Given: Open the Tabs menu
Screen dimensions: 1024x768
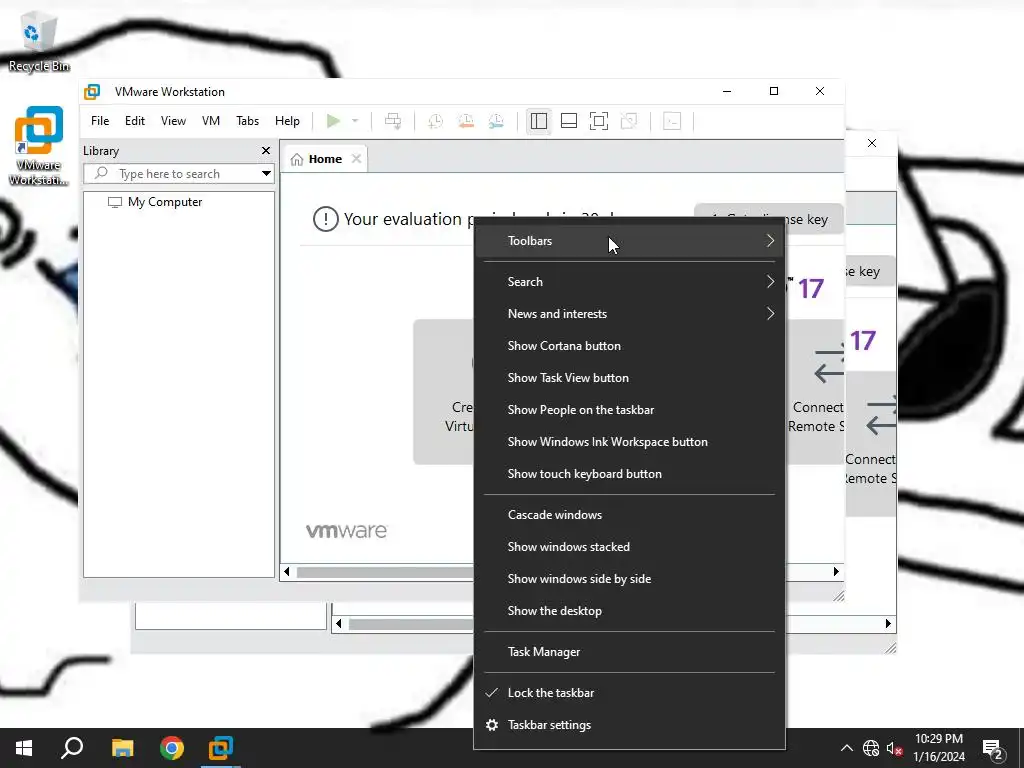Looking at the screenshot, I should click(248, 121).
